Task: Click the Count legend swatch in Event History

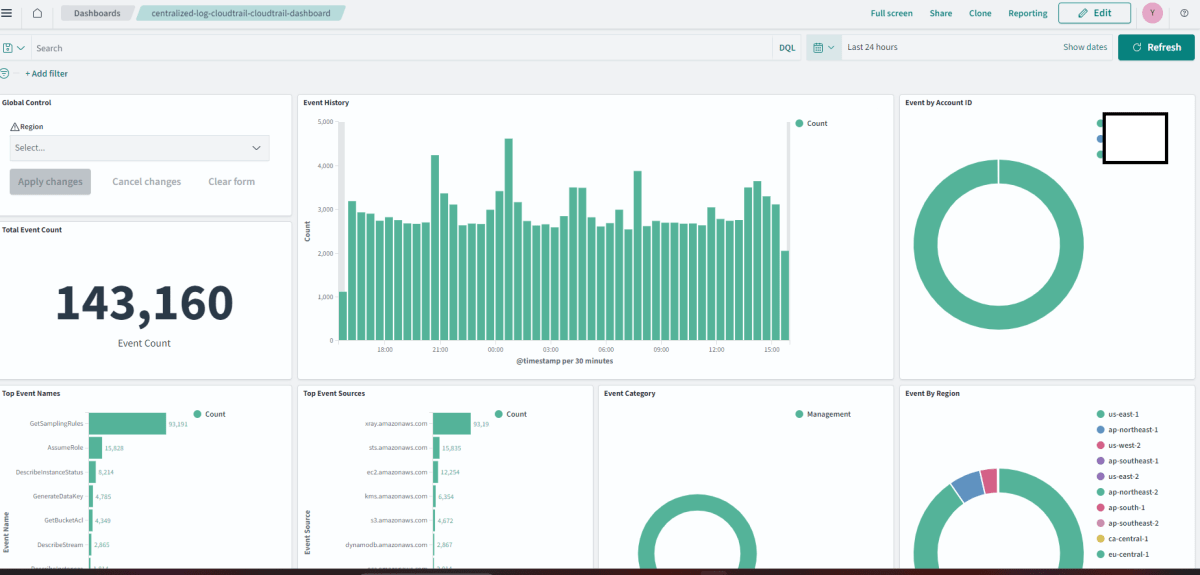Action: pos(800,123)
